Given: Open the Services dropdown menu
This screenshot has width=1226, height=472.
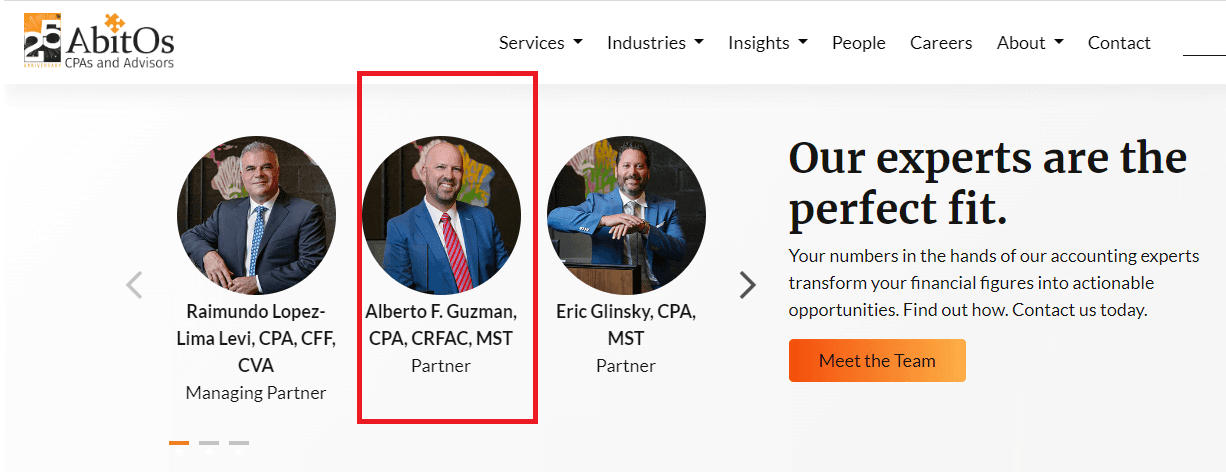Looking at the screenshot, I should coord(540,43).
